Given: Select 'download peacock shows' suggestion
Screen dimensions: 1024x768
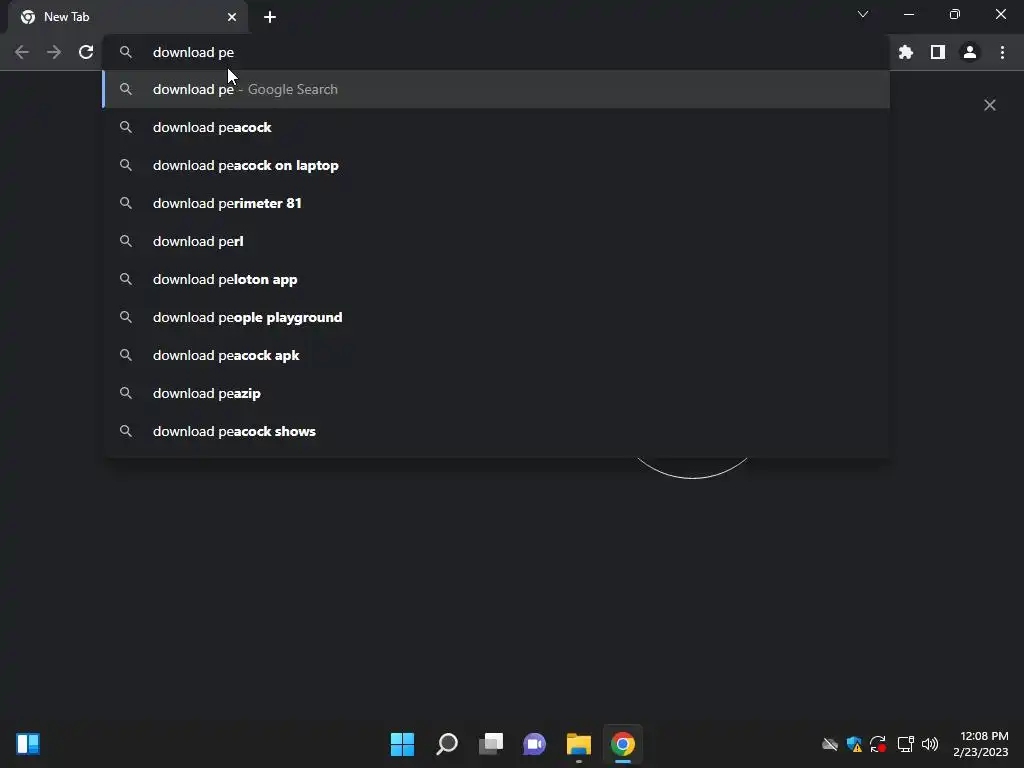Looking at the screenshot, I should tap(496, 431).
